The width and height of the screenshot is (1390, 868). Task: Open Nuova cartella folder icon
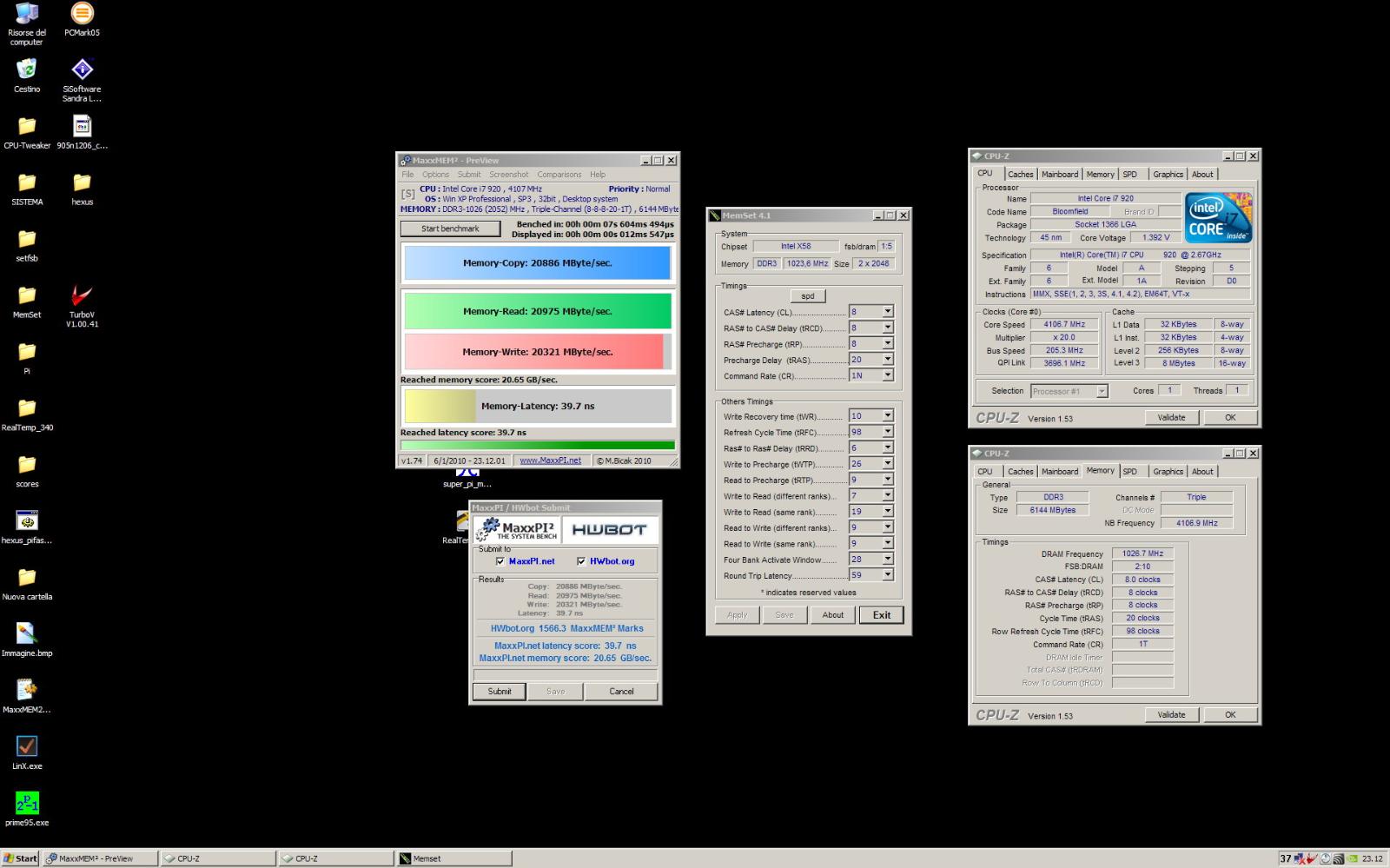click(x=27, y=584)
